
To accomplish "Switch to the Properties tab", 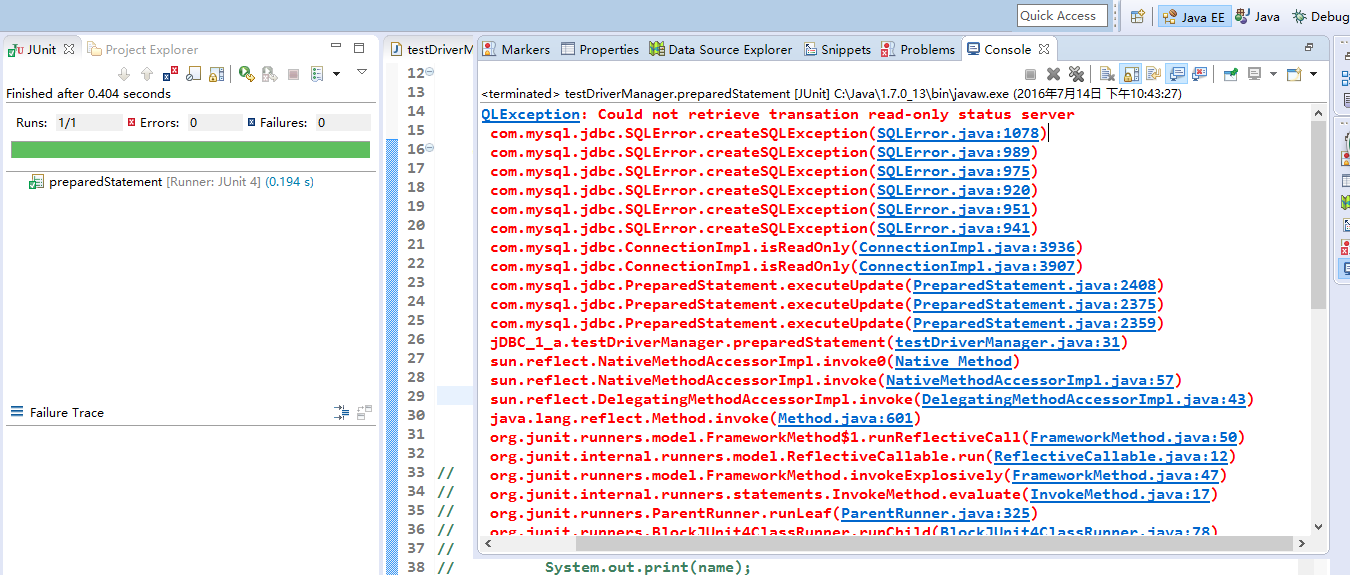I will point(600,49).
